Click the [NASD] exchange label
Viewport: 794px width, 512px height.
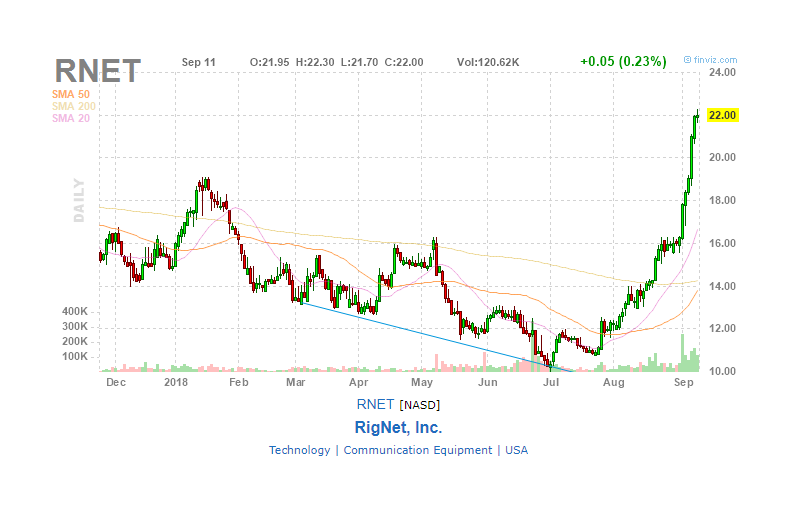coord(420,405)
